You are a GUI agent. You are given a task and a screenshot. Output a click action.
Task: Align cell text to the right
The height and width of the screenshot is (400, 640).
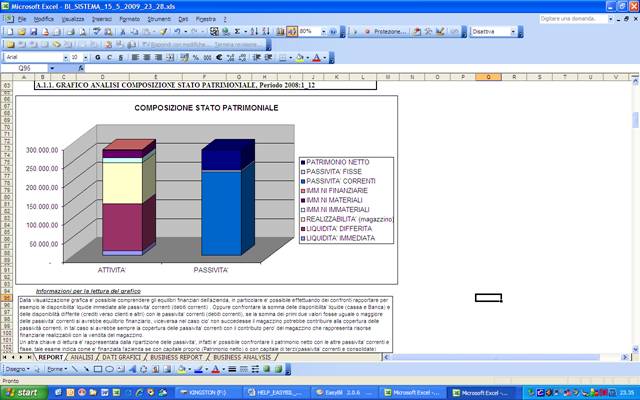[x=158, y=58]
